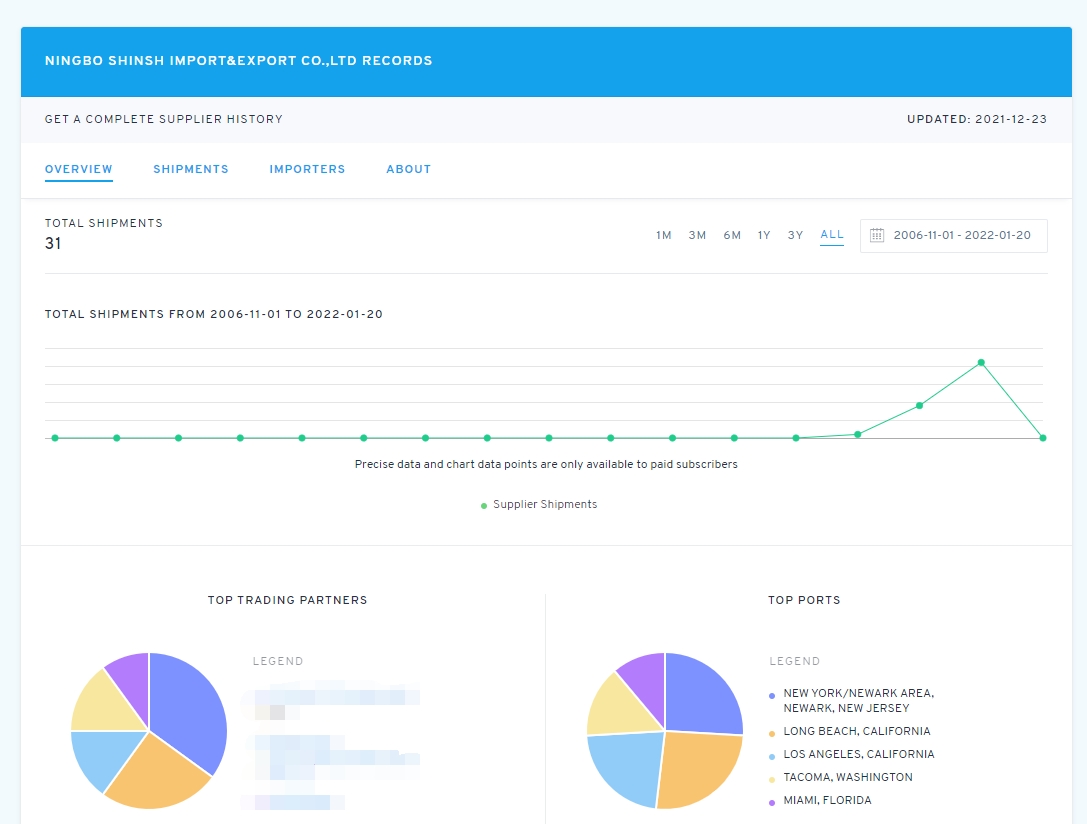Show ALL time shipments
1087x824 pixels.
[x=832, y=235]
